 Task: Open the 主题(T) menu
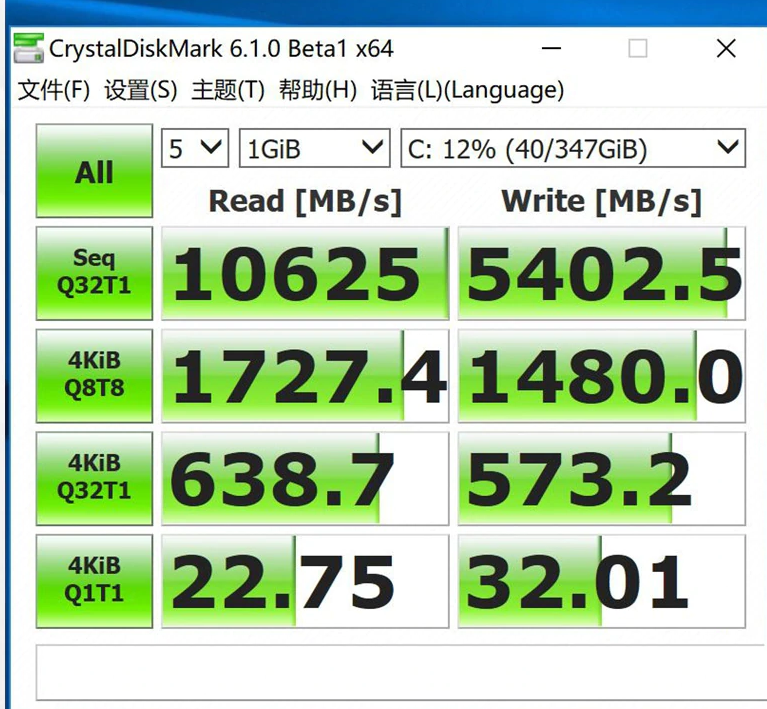point(228,90)
